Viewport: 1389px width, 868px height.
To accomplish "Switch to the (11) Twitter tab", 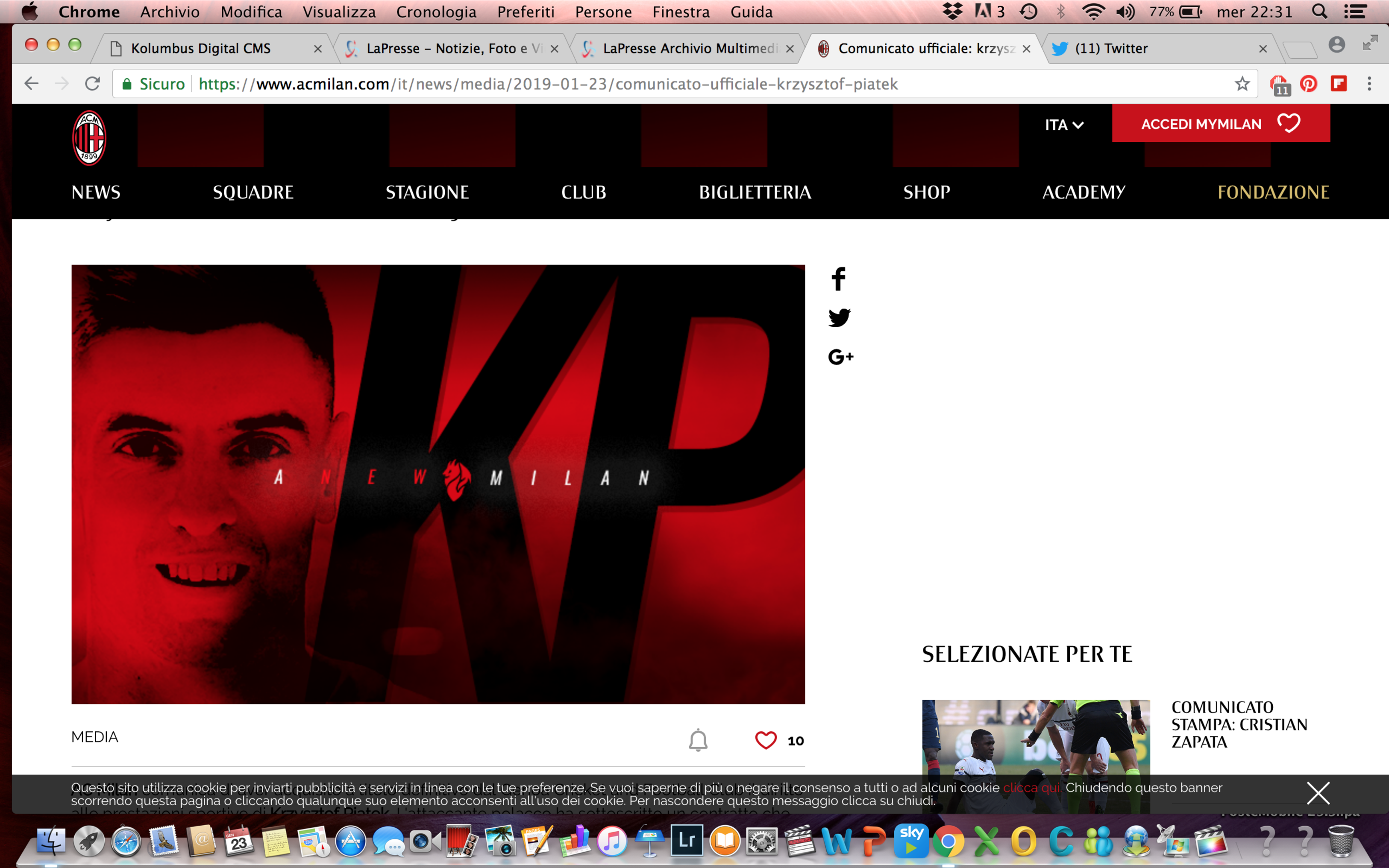I will [1160, 49].
